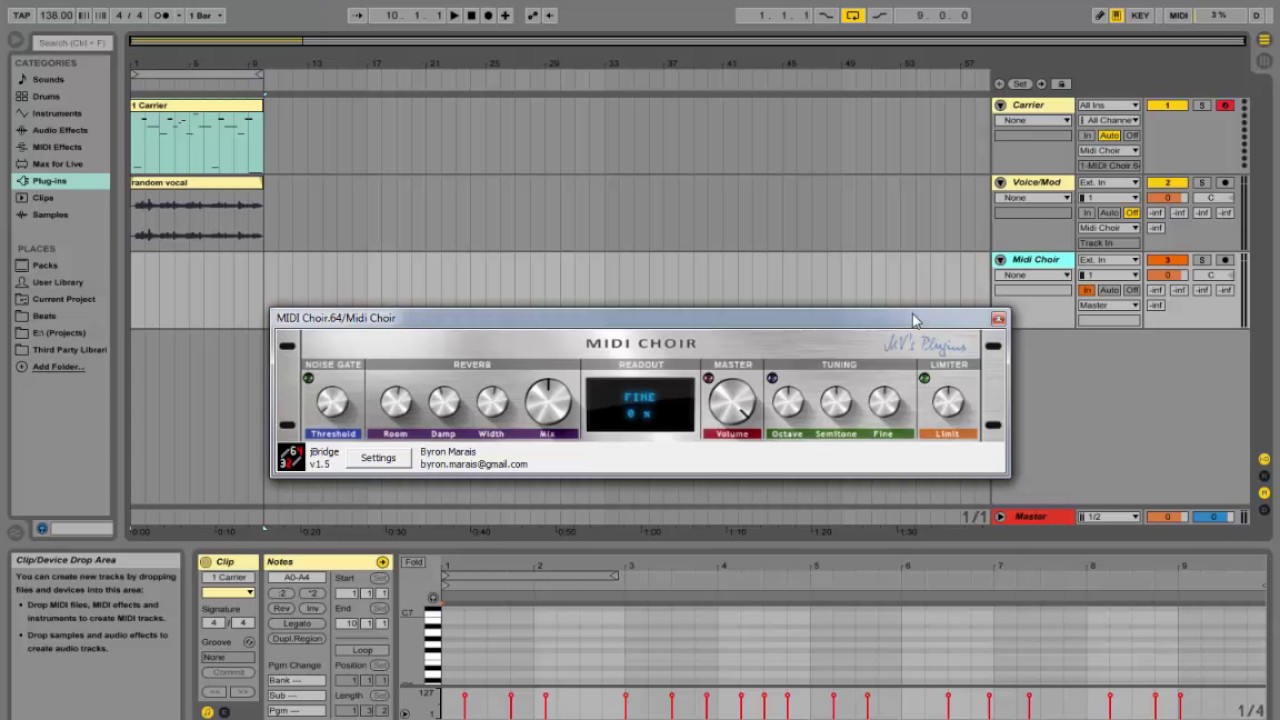Select the Sounds category

click(48, 79)
